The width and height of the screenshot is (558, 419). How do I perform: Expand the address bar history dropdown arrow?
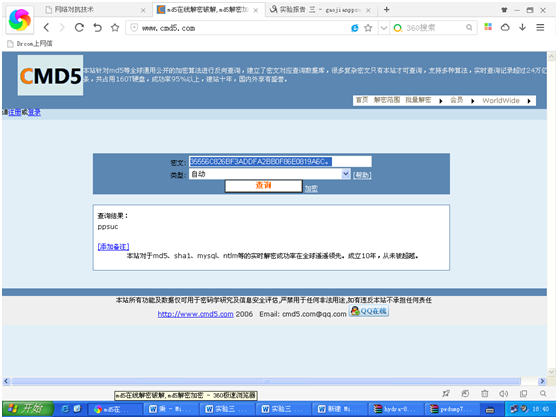point(384,28)
